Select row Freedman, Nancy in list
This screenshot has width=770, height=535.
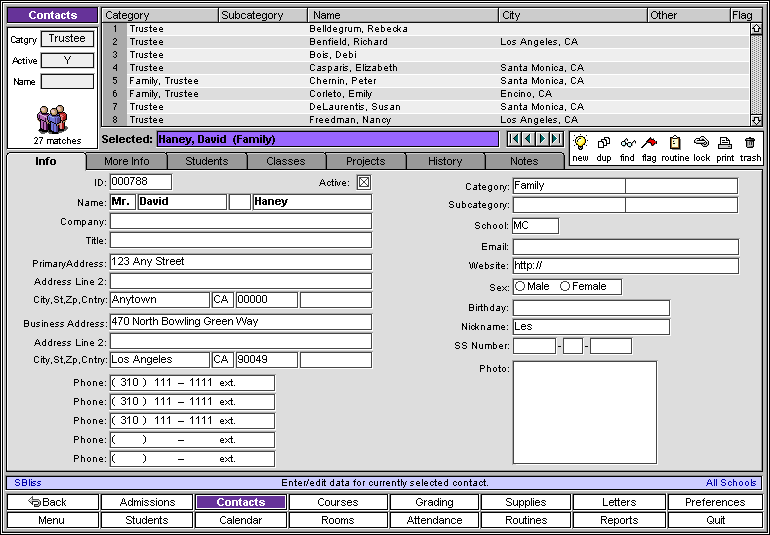pyautogui.click(x=425, y=120)
